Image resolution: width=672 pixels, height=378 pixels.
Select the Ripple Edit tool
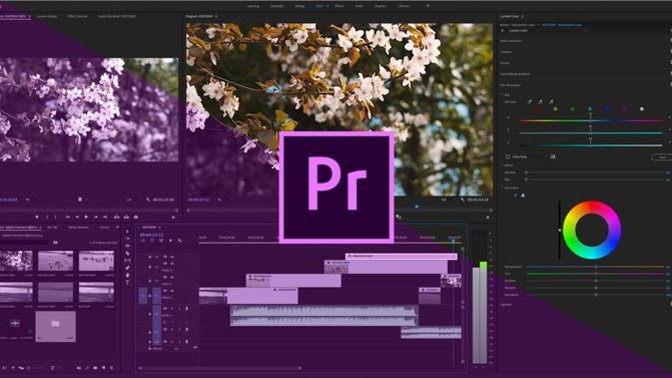coord(127,246)
